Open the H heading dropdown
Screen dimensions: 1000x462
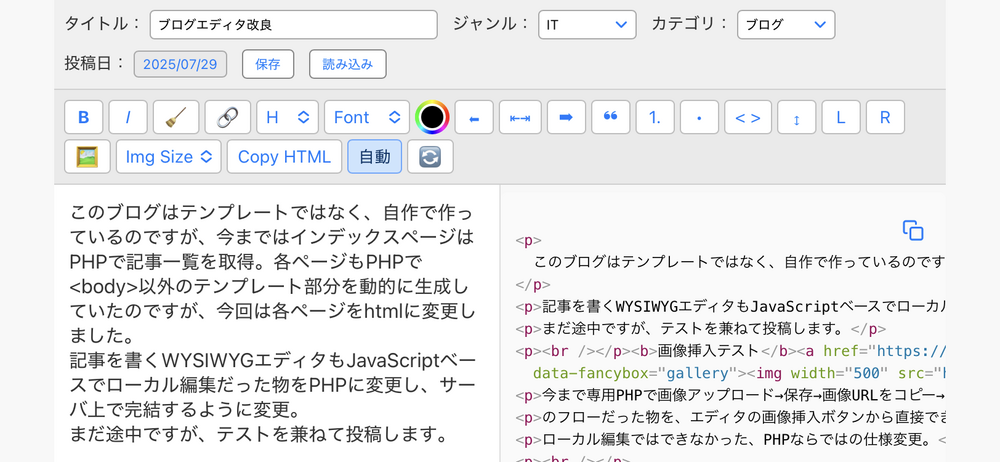287,117
